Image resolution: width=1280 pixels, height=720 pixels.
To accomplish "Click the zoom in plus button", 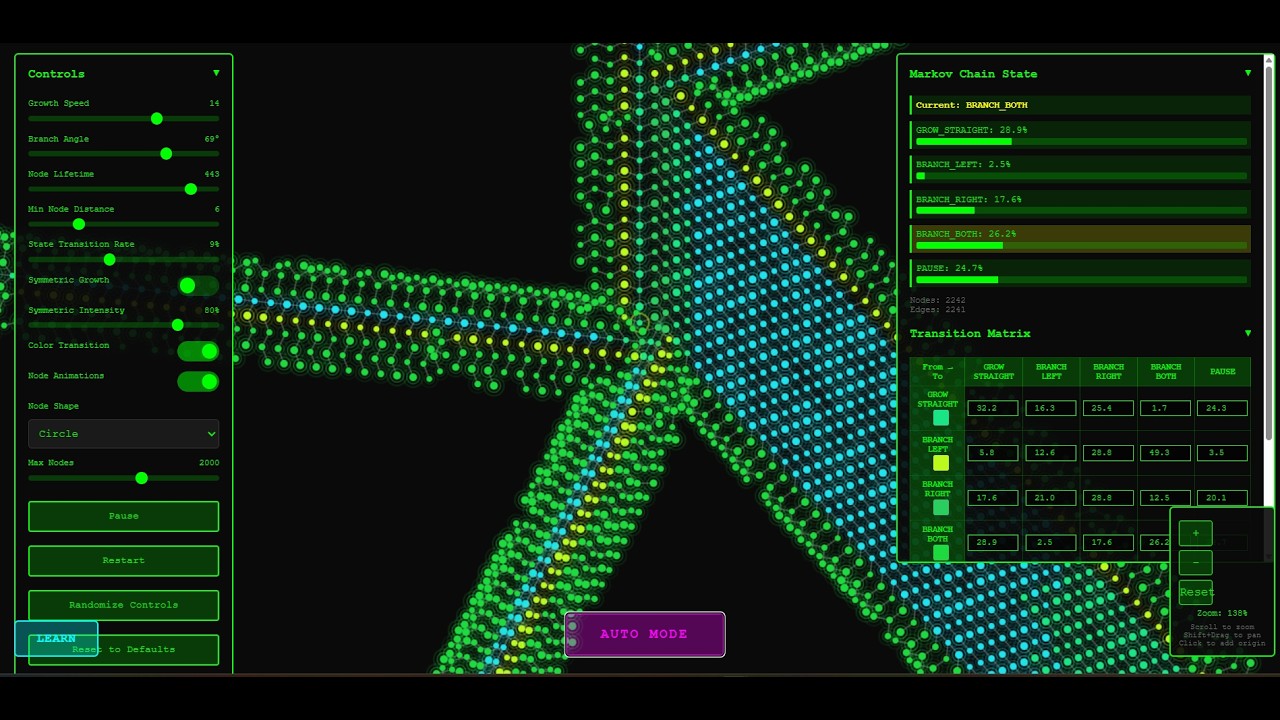I will (1195, 533).
